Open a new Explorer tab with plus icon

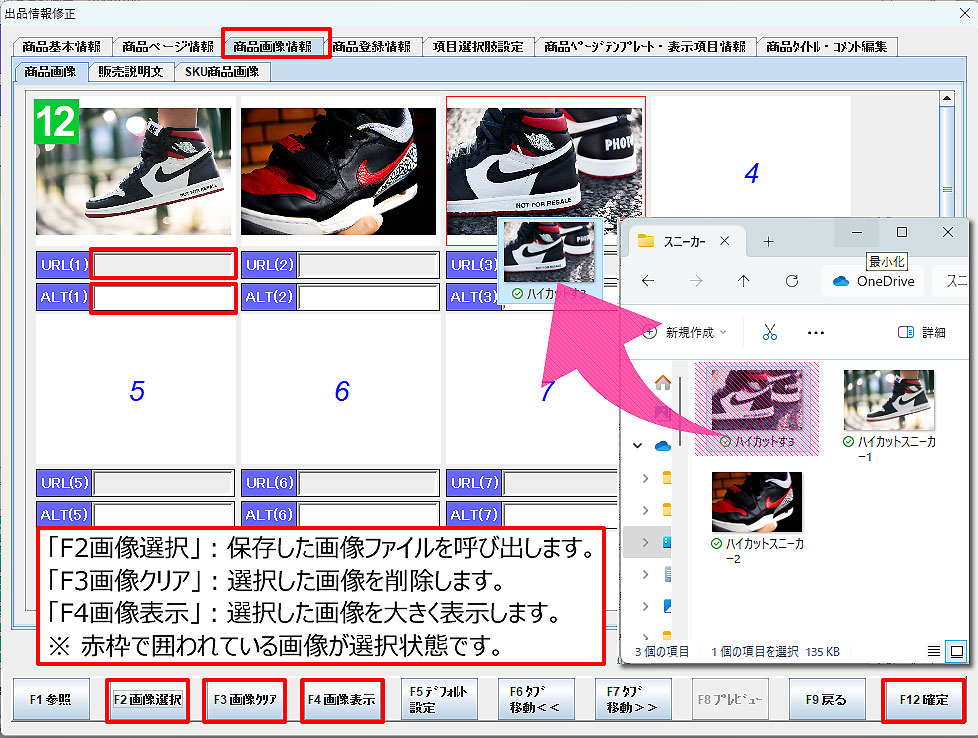click(767, 241)
